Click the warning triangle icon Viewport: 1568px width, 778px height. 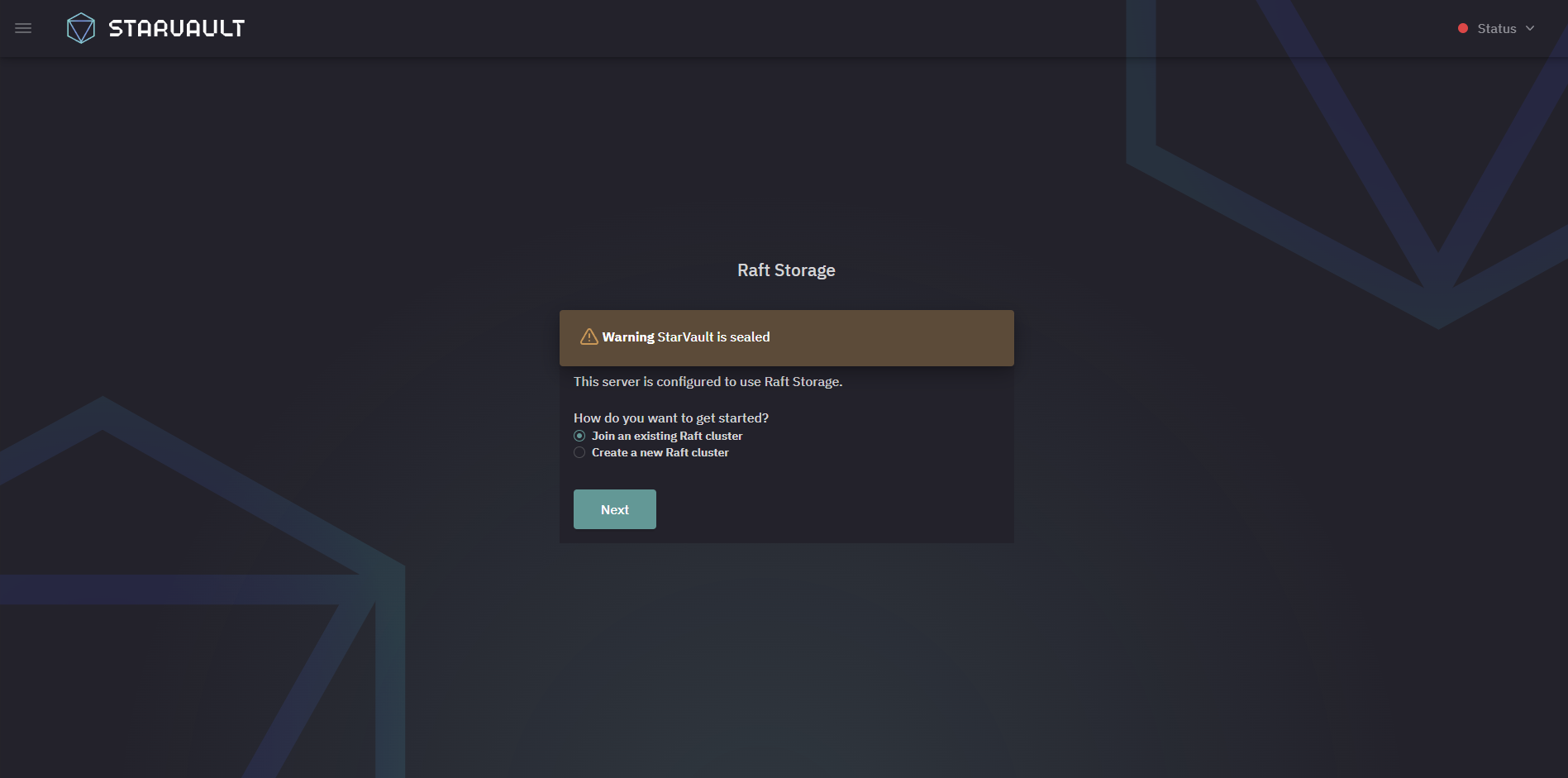point(589,336)
